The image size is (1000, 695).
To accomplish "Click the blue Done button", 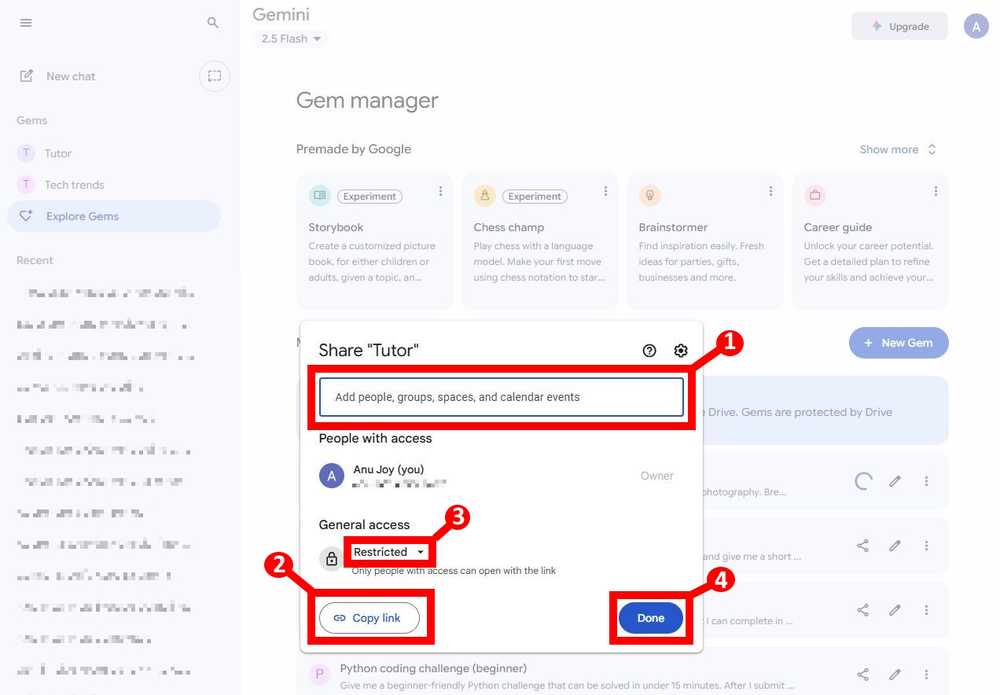I will pyautogui.click(x=651, y=618).
